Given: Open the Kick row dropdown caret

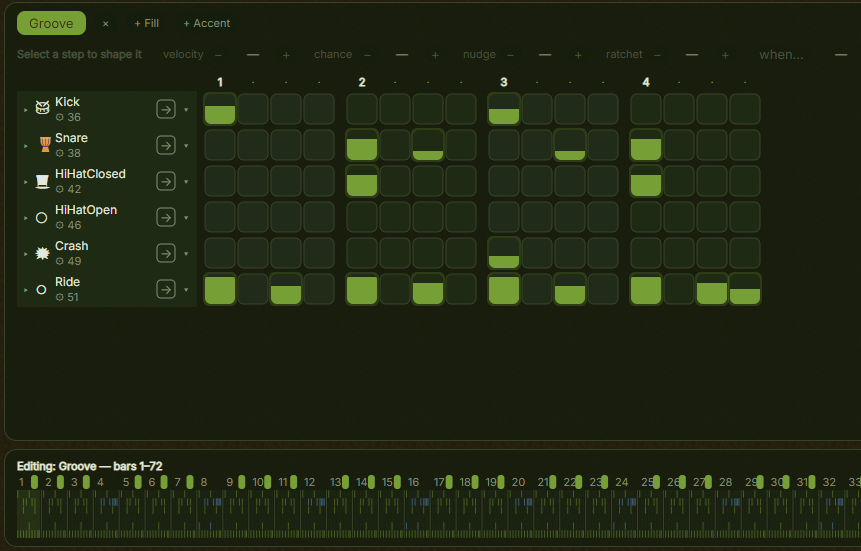Looking at the screenshot, I should click(186, 110).
